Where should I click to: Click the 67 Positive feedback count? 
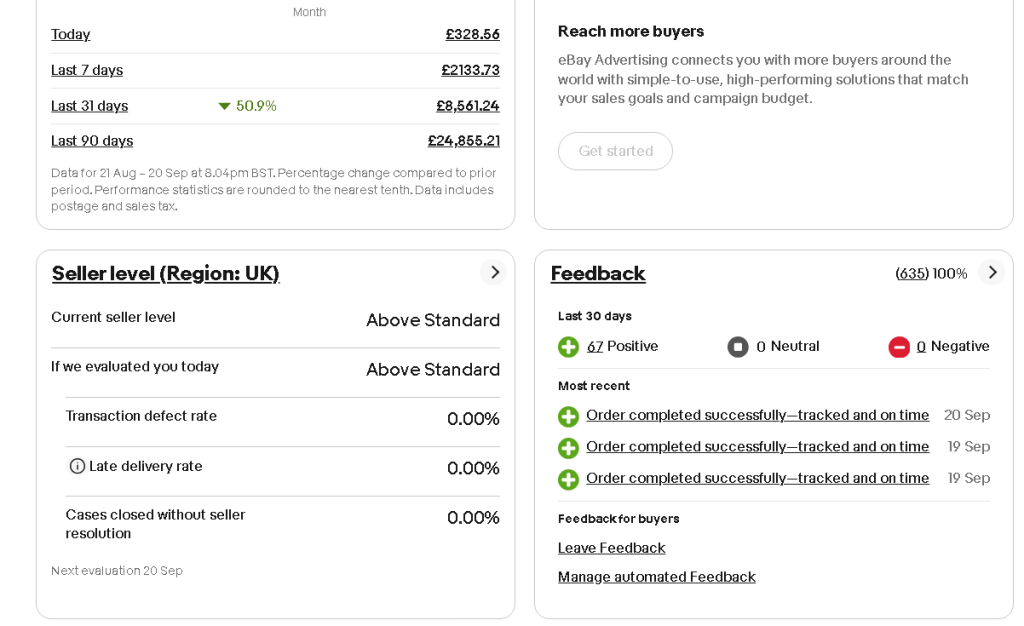coord(595,347)
